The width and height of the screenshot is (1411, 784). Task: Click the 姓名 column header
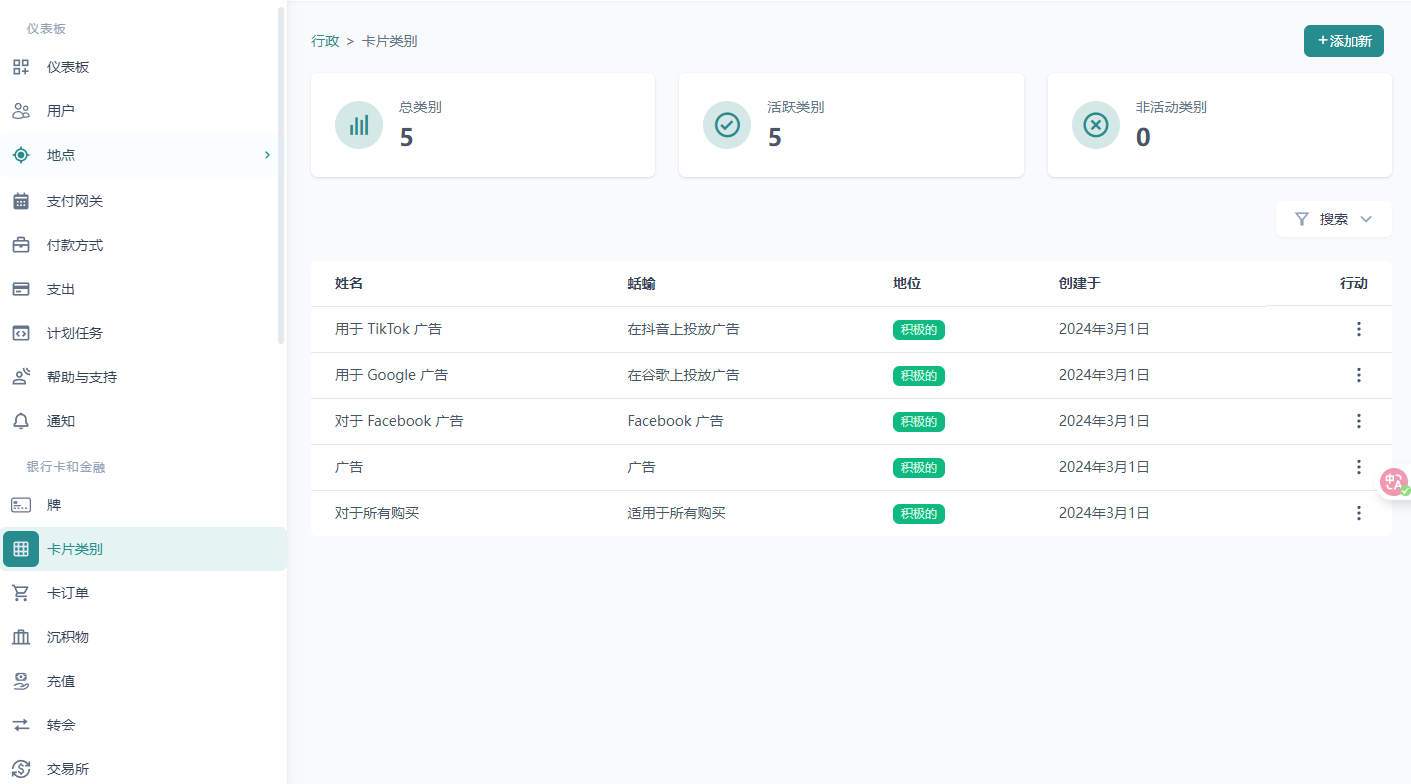(349, 284)
